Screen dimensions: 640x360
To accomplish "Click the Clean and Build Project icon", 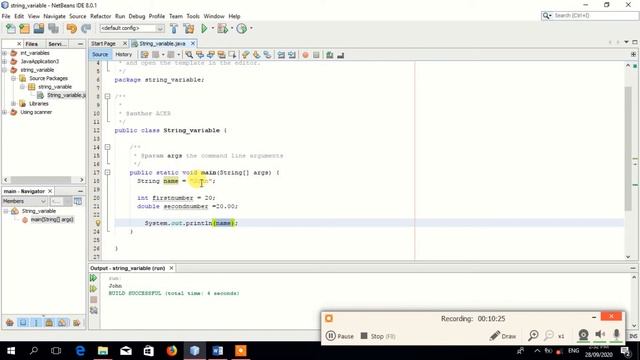I will click(x=189, y=29).
